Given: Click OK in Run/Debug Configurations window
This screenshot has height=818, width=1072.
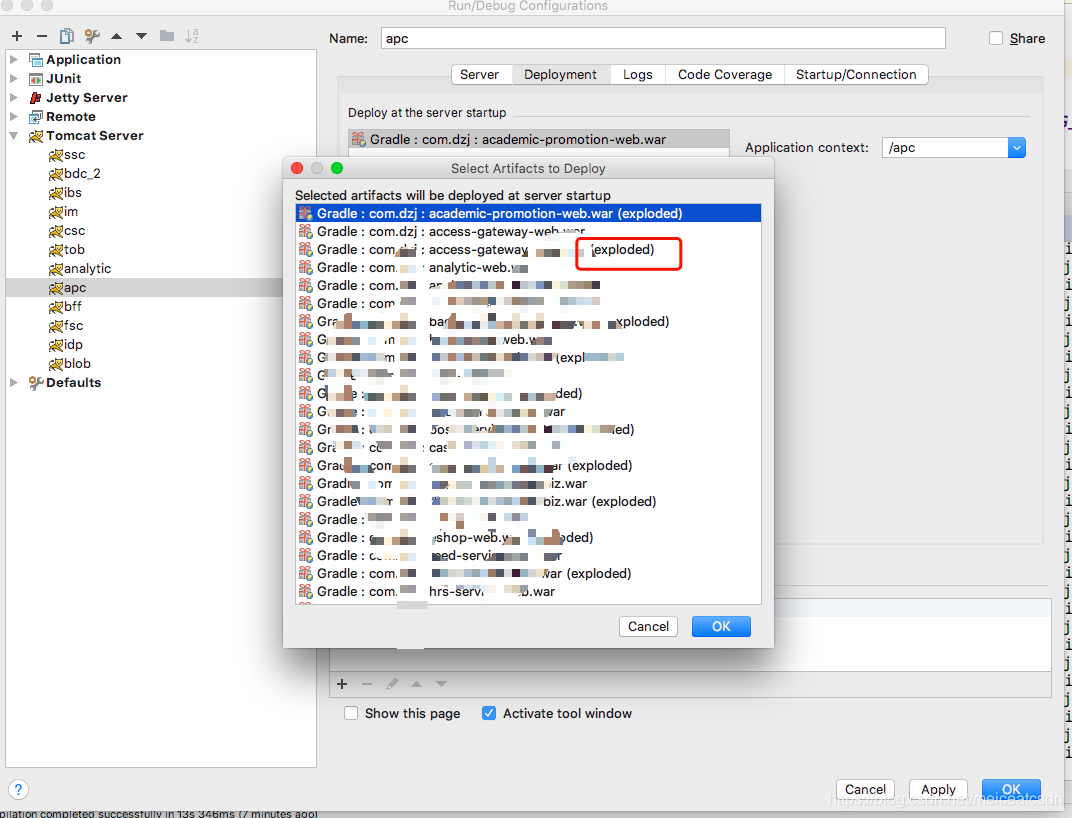Looking at the screenshot, I should coord(1011,789).
